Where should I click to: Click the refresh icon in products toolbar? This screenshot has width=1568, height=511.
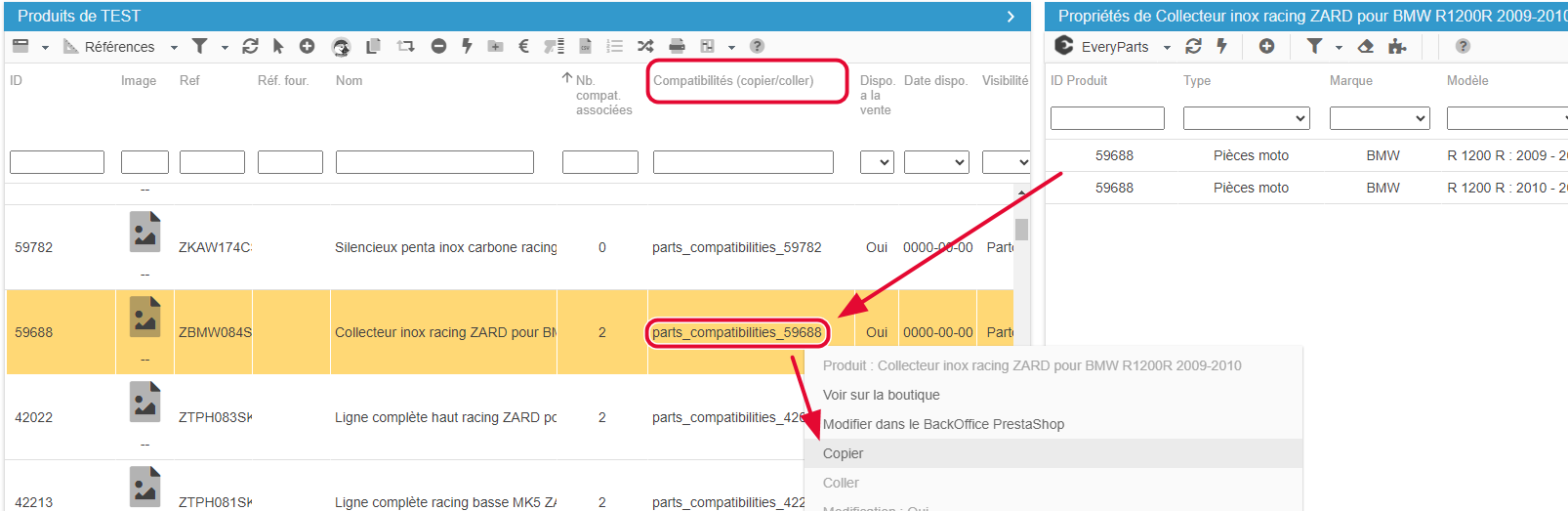pyautogui.click(x=250, y=46)
